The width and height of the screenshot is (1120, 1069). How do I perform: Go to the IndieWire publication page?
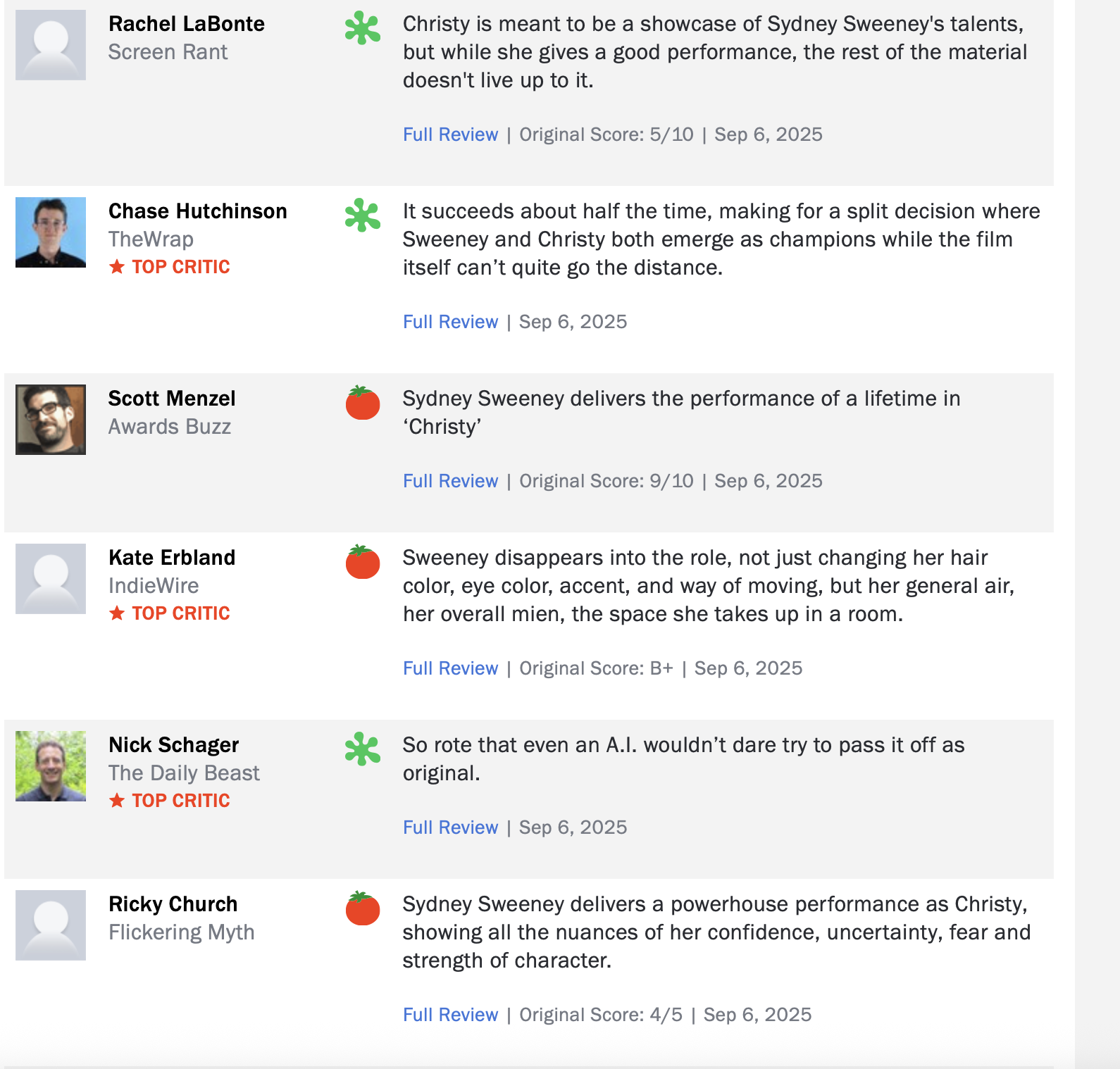[154, 586]
